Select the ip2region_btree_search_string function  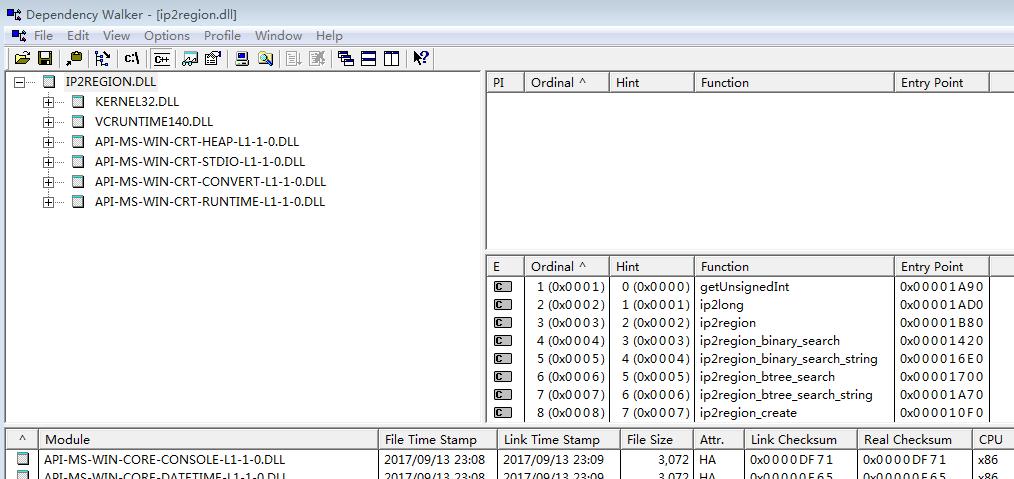point(786,395)
